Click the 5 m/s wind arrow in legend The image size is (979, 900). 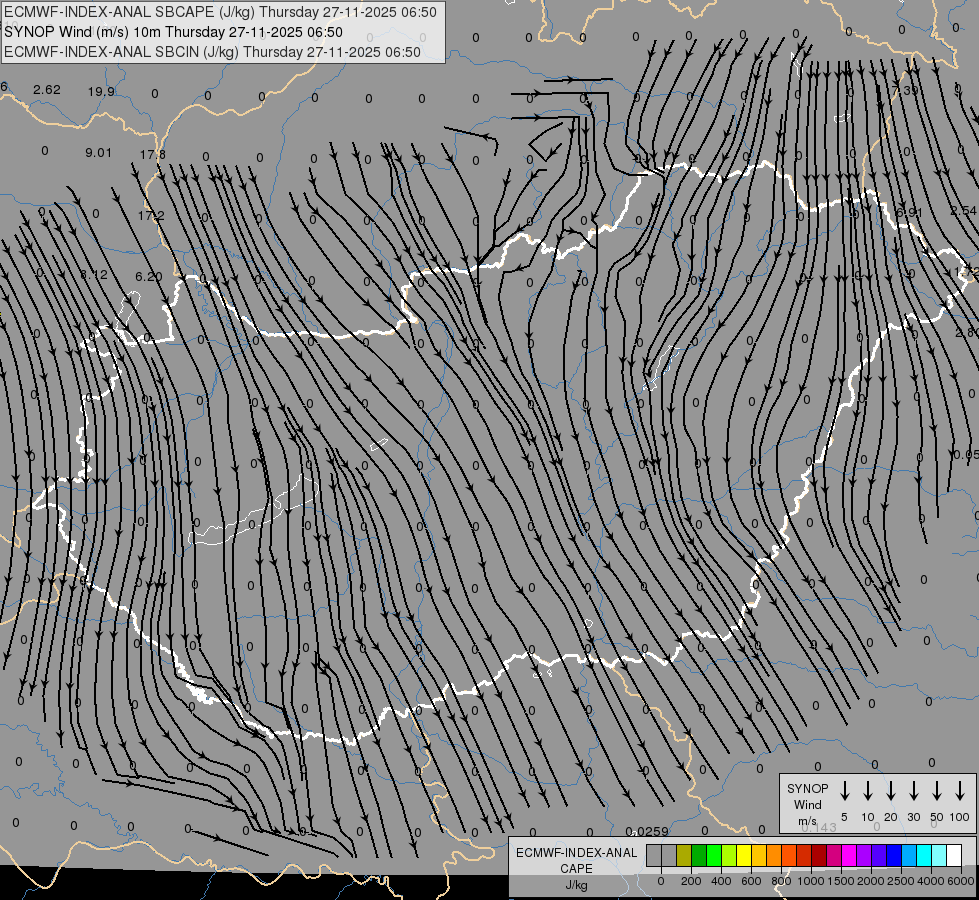[x=845, y=791]
